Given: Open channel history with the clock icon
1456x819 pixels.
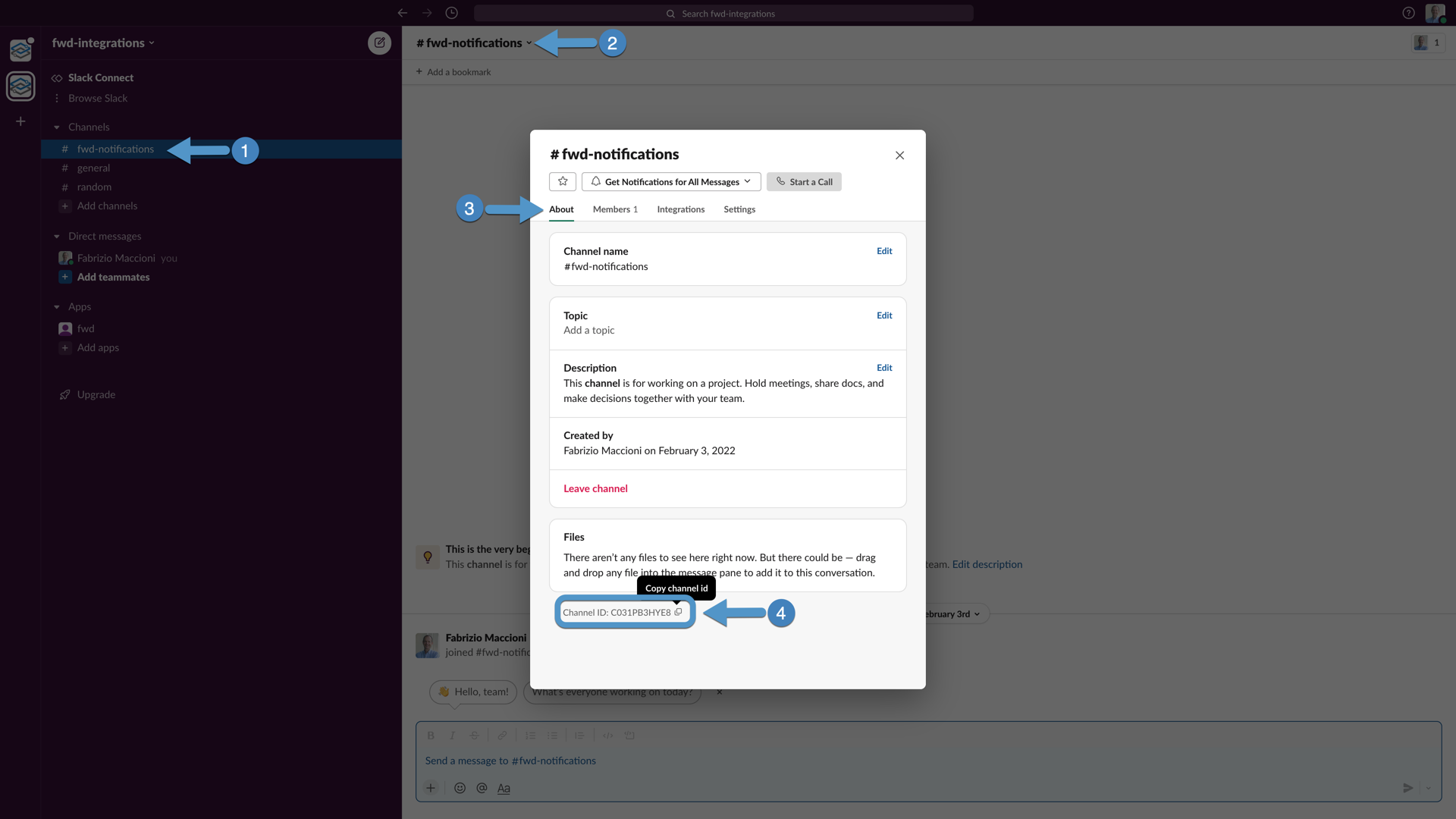Looking at the screenshot, I should point(452,13).
